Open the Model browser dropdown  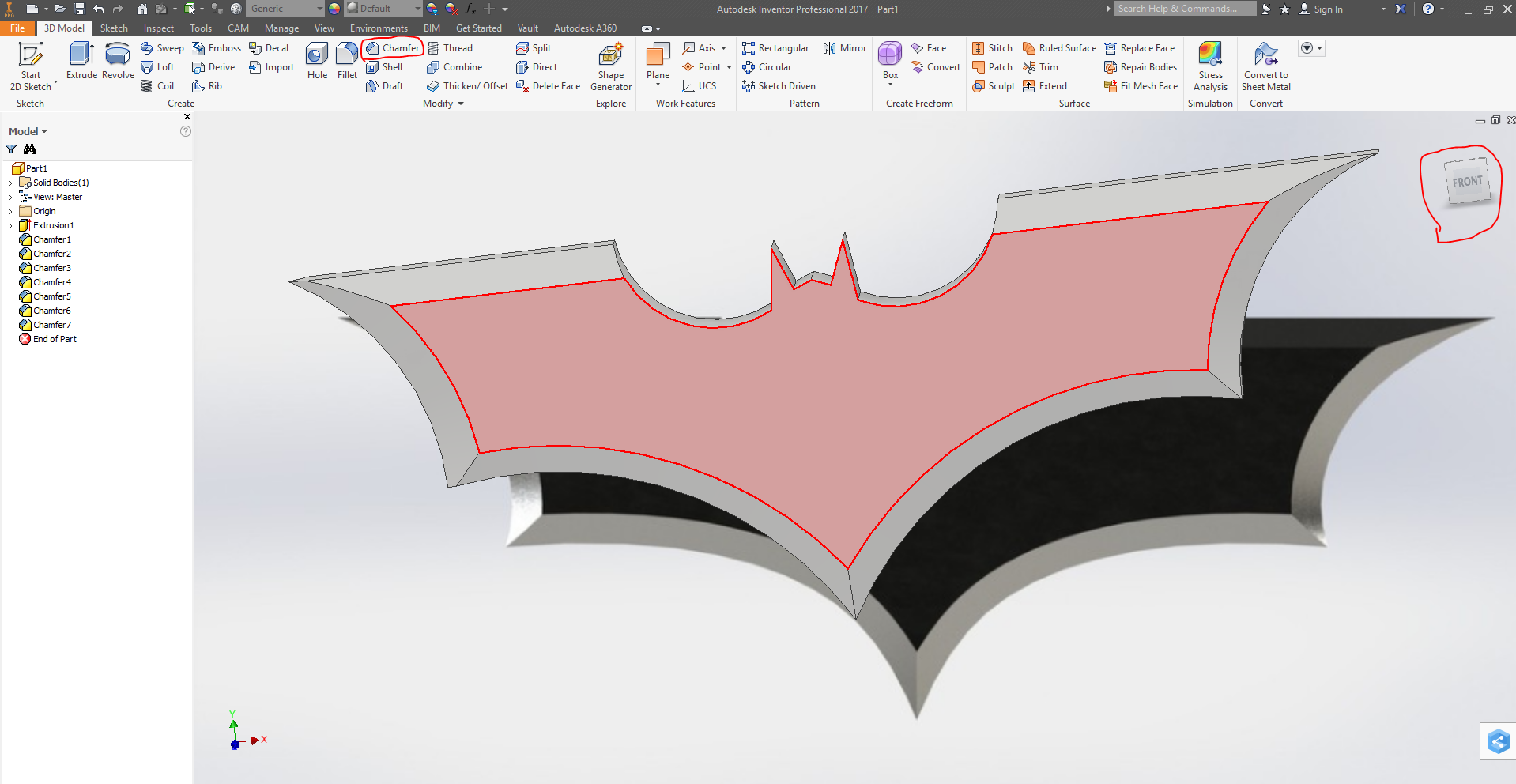(28, 131)
